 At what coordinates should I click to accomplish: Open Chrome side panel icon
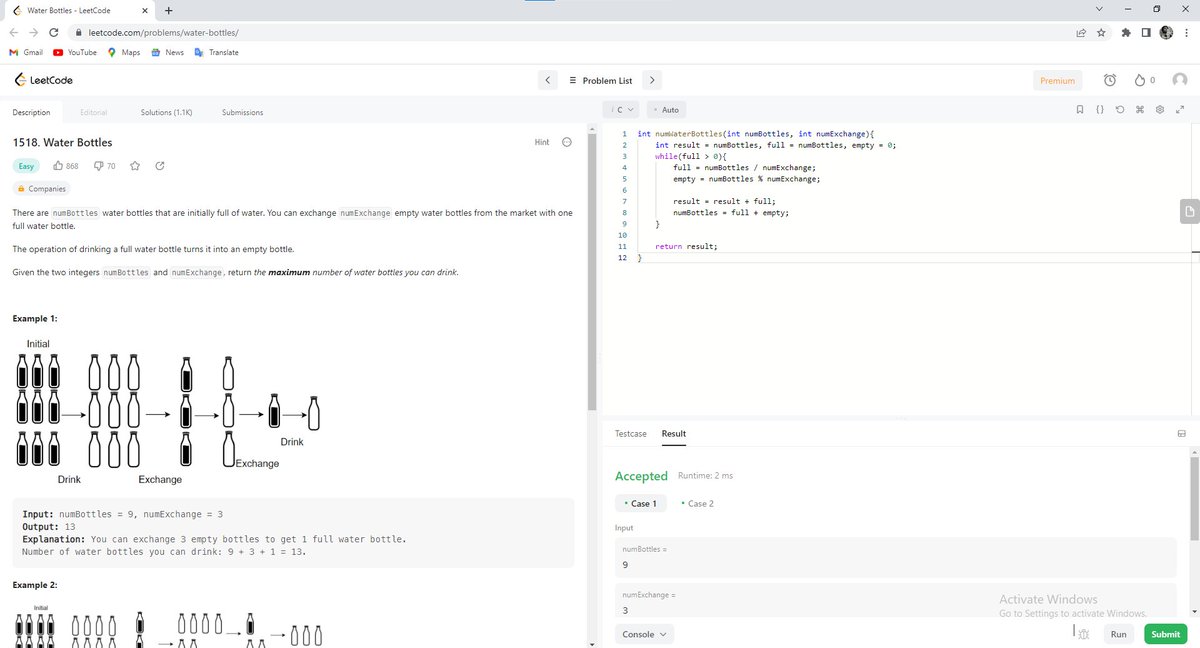(1147, 32)
